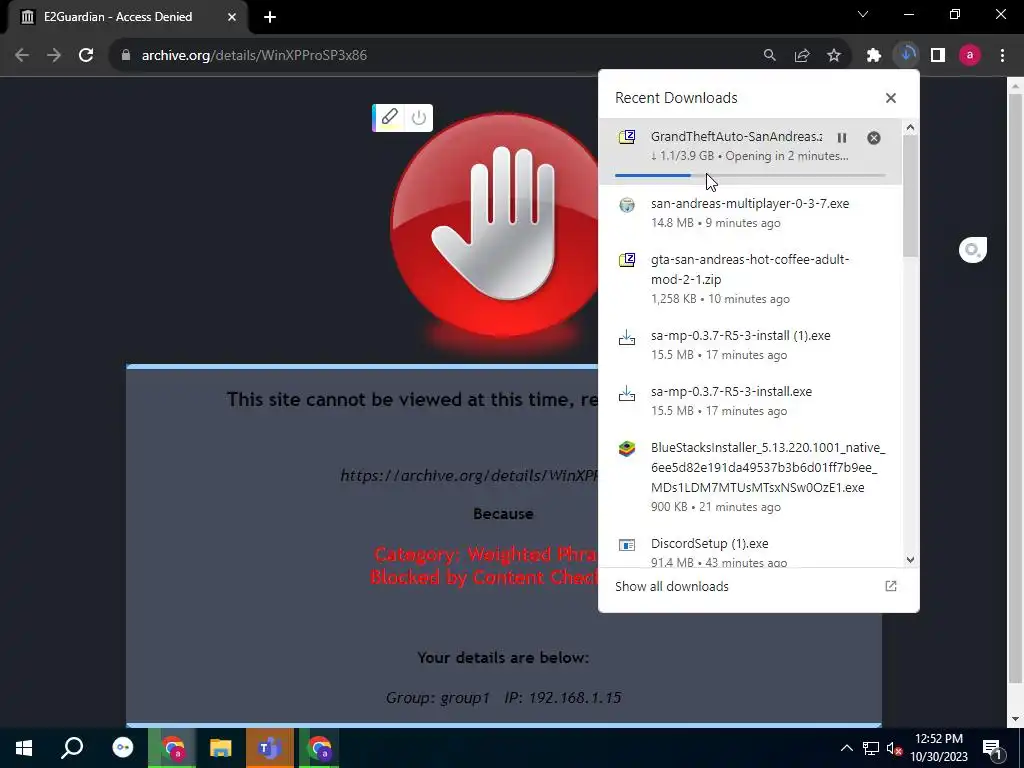Click the round white app icon on taskbar
The height and width of the screenshot is (768, 1024).
123,748
